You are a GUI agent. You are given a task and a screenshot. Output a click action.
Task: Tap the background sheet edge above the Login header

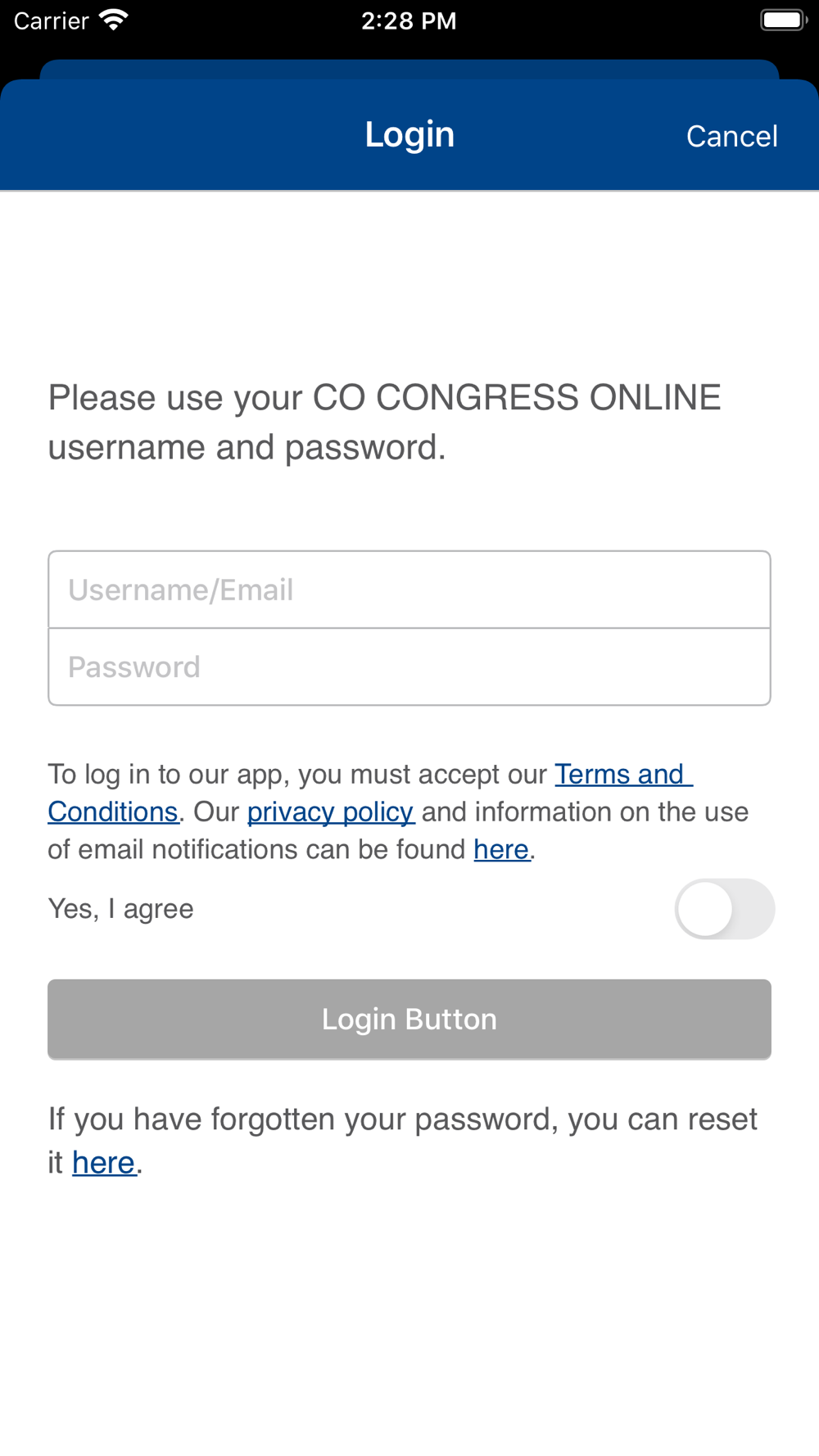point(409,69)
